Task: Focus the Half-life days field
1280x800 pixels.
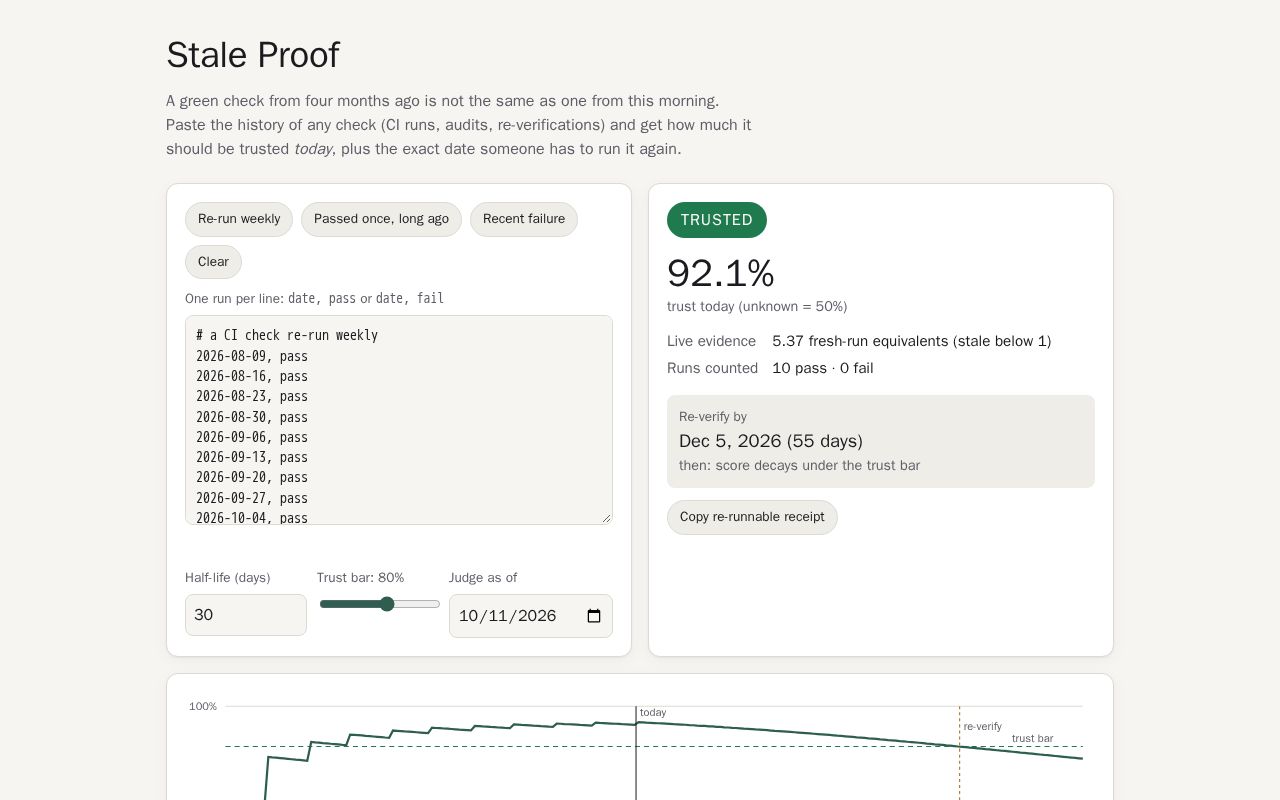Action: (x=246, y=615)
